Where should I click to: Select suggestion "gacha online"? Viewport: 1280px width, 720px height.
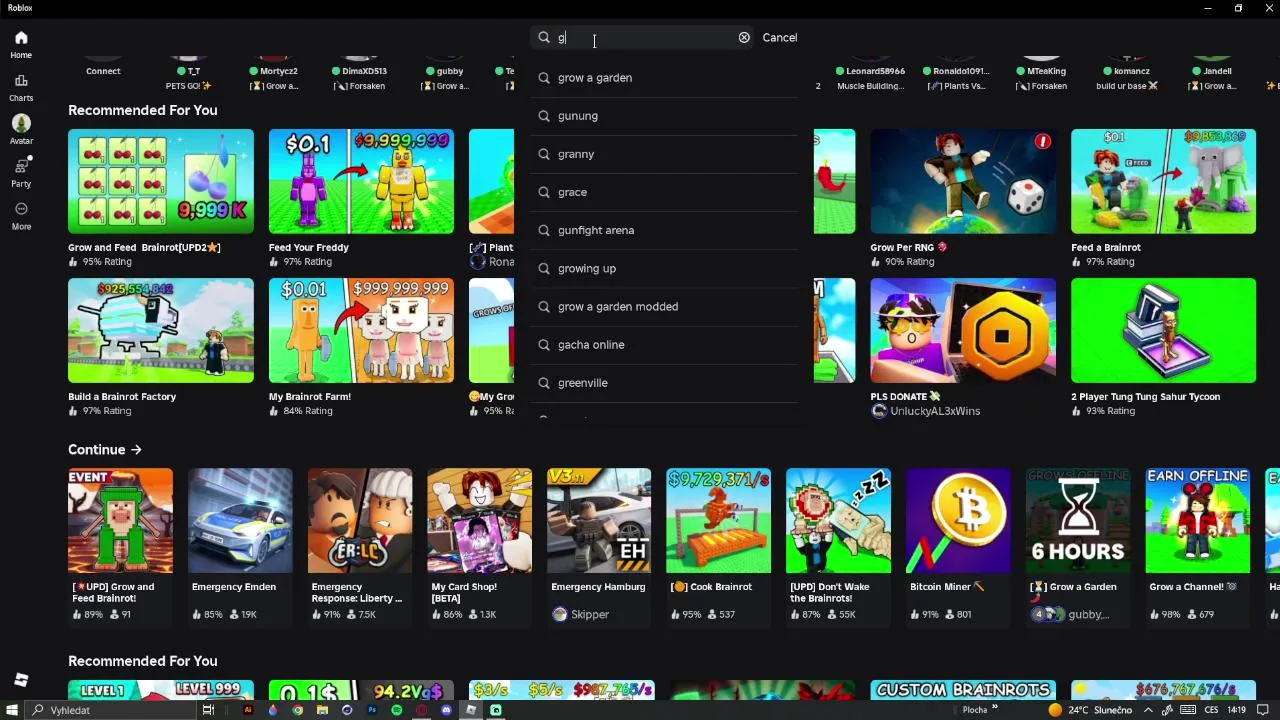click(666, 344)
